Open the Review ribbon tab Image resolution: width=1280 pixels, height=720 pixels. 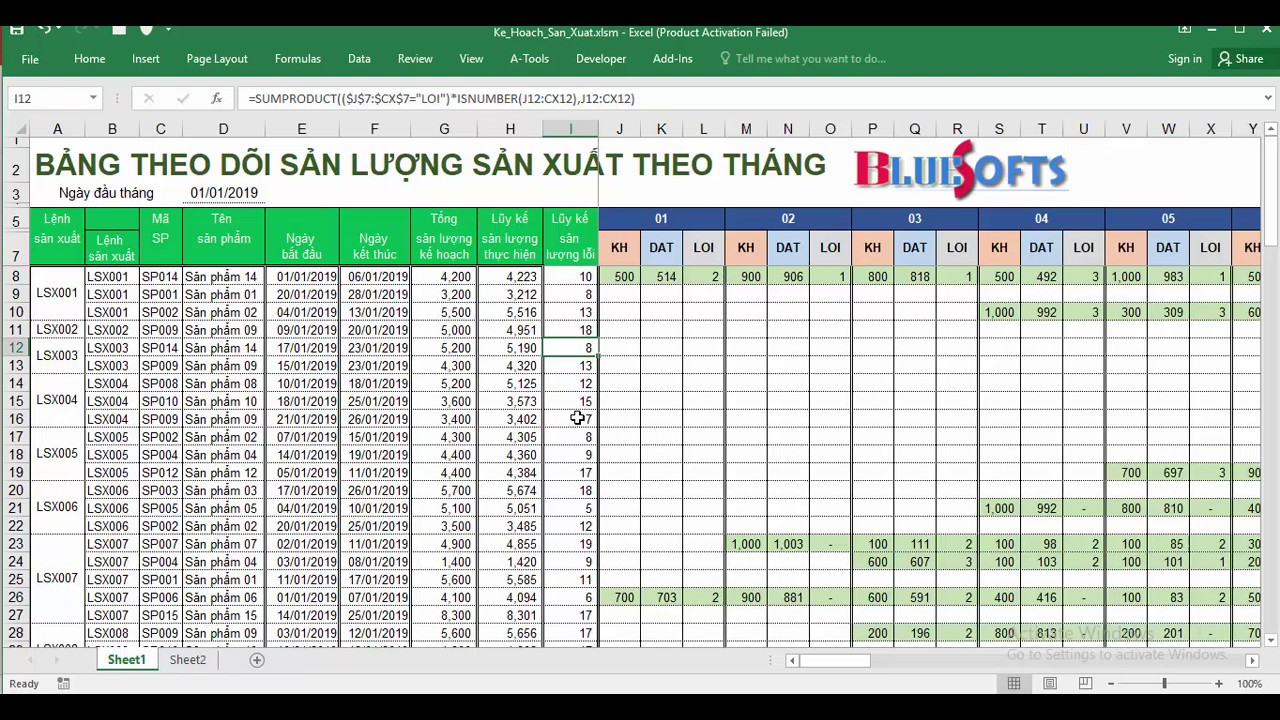coord(415,59)
